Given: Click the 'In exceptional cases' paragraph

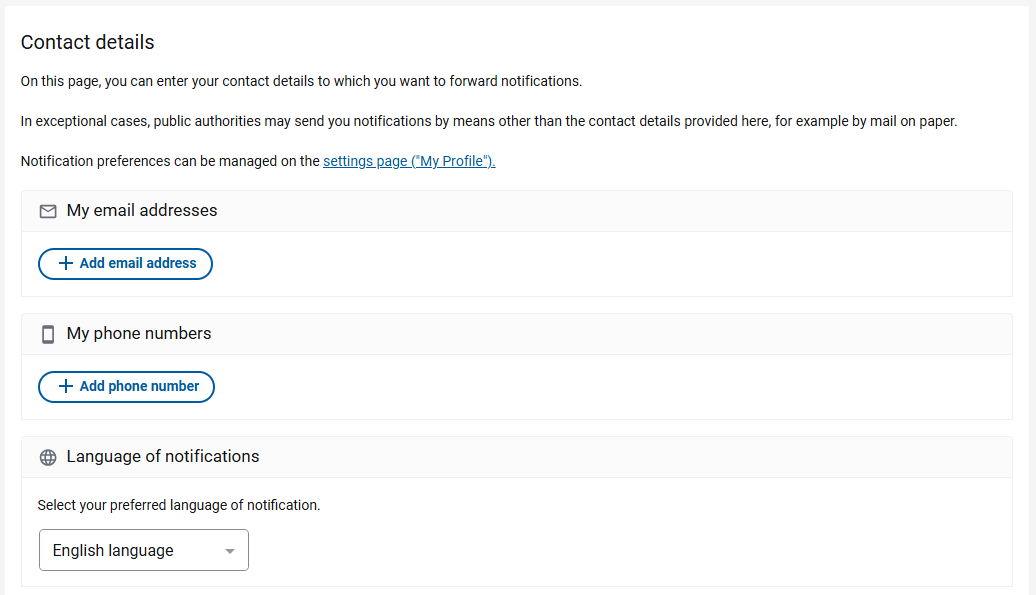Looking at the screenshot, I should (x=489, y=121).
